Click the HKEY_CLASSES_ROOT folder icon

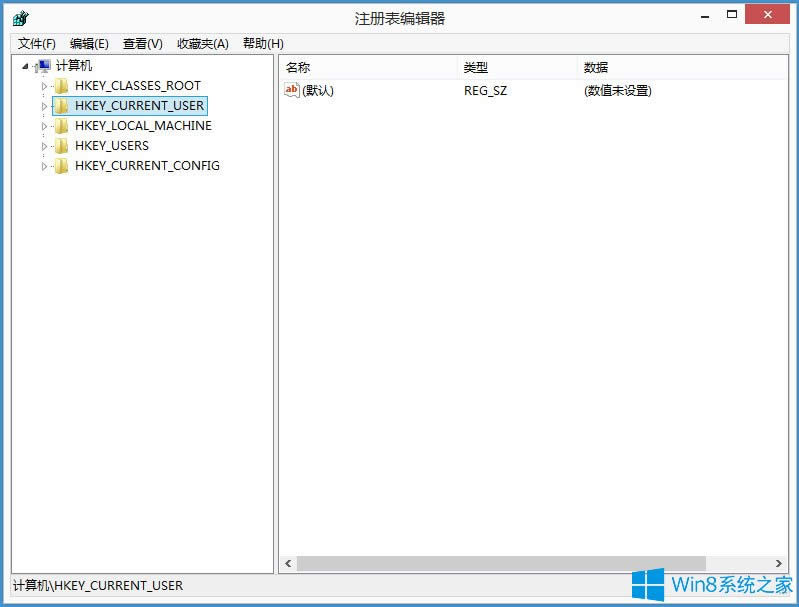point(62,86)
